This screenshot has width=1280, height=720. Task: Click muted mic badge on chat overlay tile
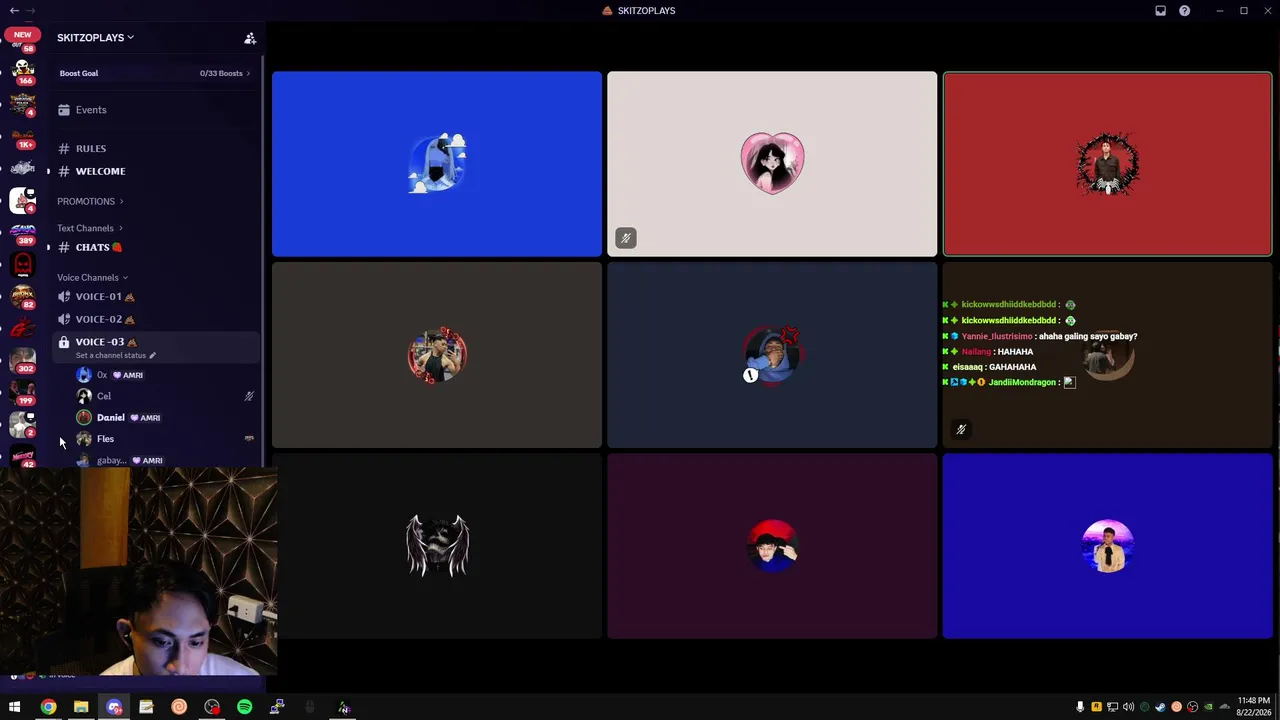tap(961, 429)
